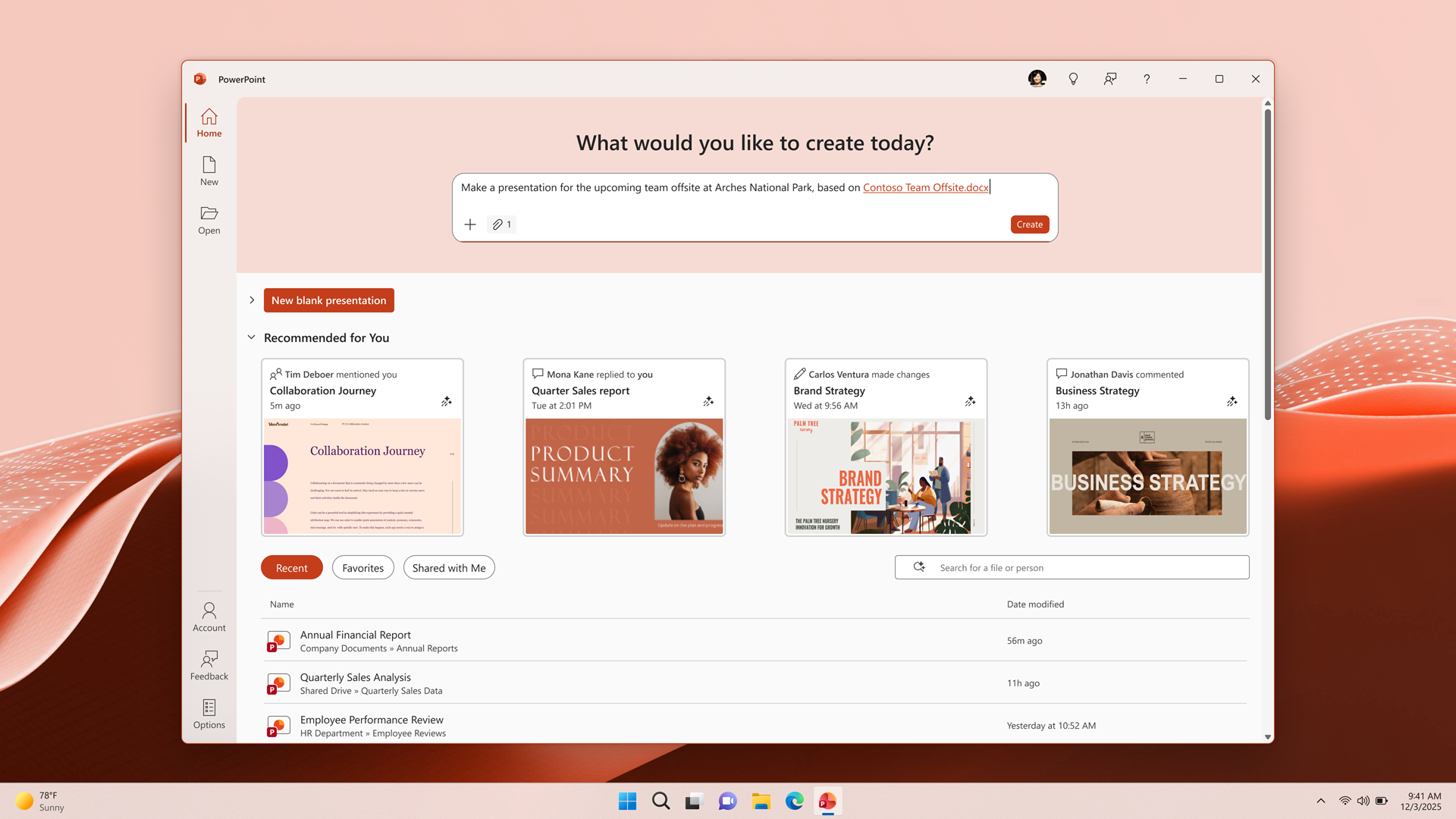Image resolution: width=1456 pixels, height=819 pixels.
Task: Launch Microsoft Edge from taskbar
Action: coord(794,801)
